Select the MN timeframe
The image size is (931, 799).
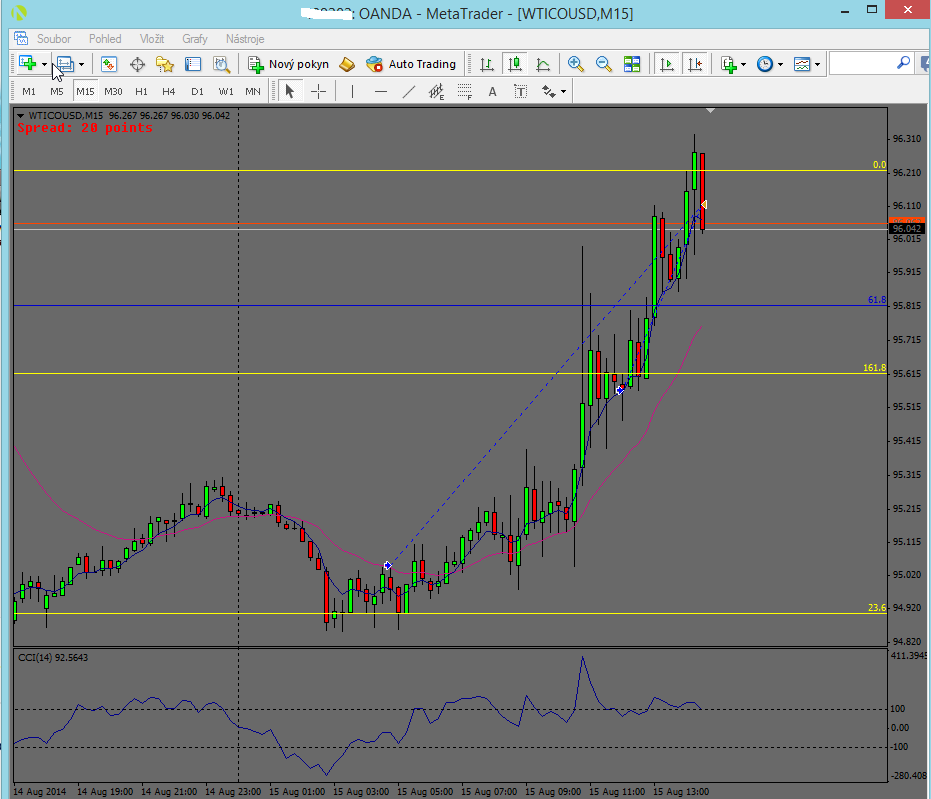click(253, 91)
